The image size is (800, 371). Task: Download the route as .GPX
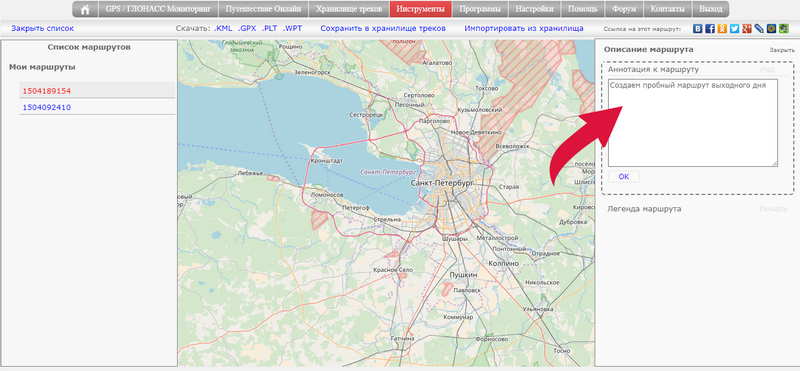click(x=247, y=29)
